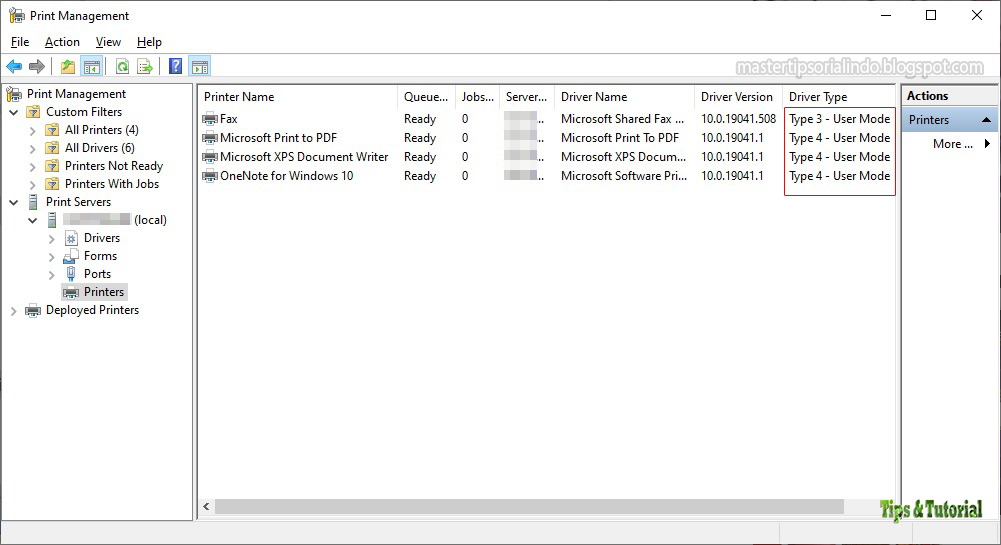Click the Fax printer icon
The width and height of the screenshot is (1001, 545).
[210, 119]
